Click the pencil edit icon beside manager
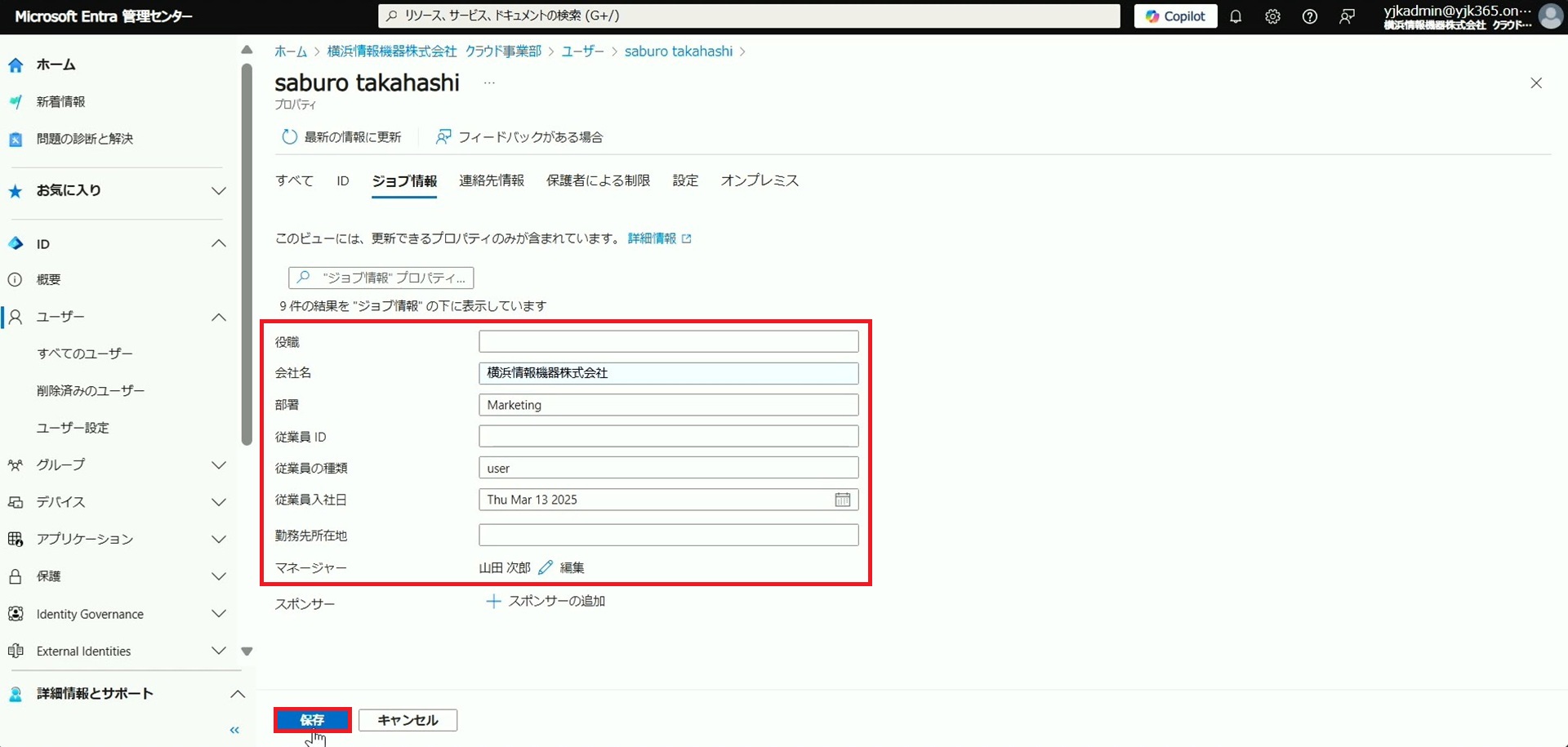This screenshot has height=747, width=1568. (x=546, y=567)
